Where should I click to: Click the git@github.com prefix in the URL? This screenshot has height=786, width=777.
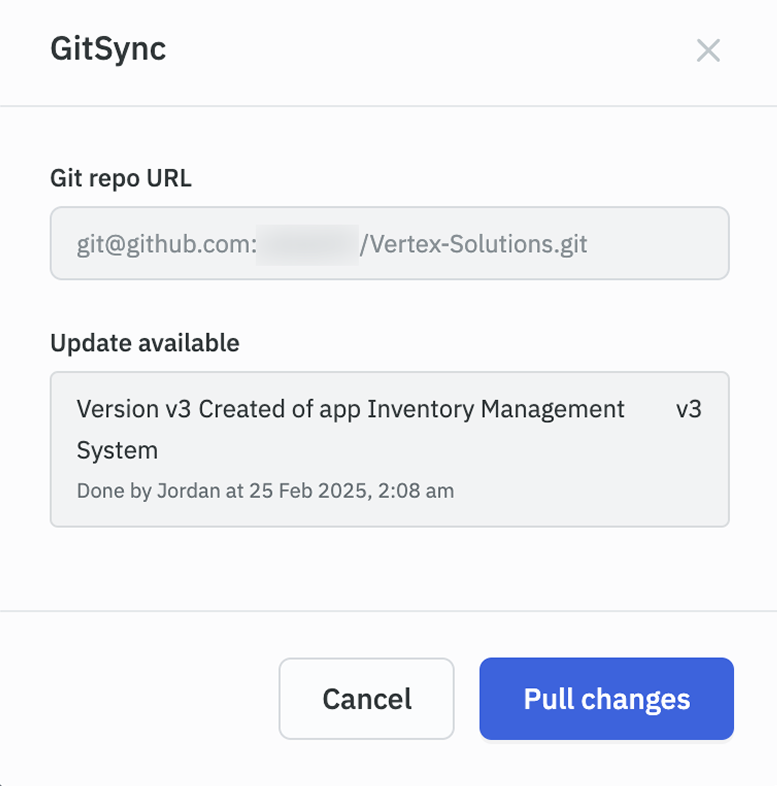(x=166, y=244)
